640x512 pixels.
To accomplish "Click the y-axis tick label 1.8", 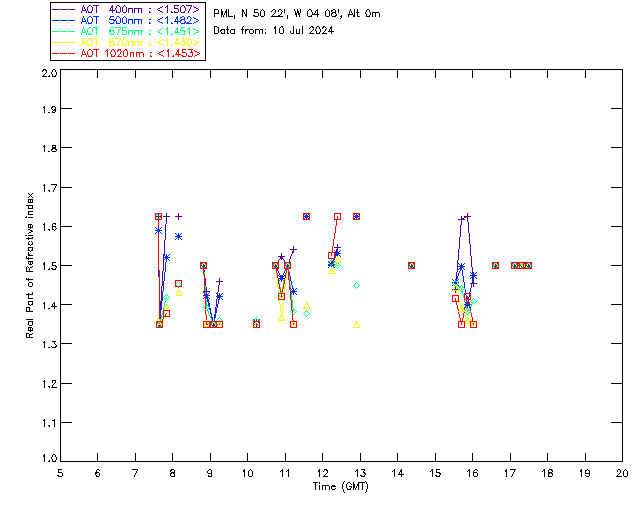I will point(49,148).
